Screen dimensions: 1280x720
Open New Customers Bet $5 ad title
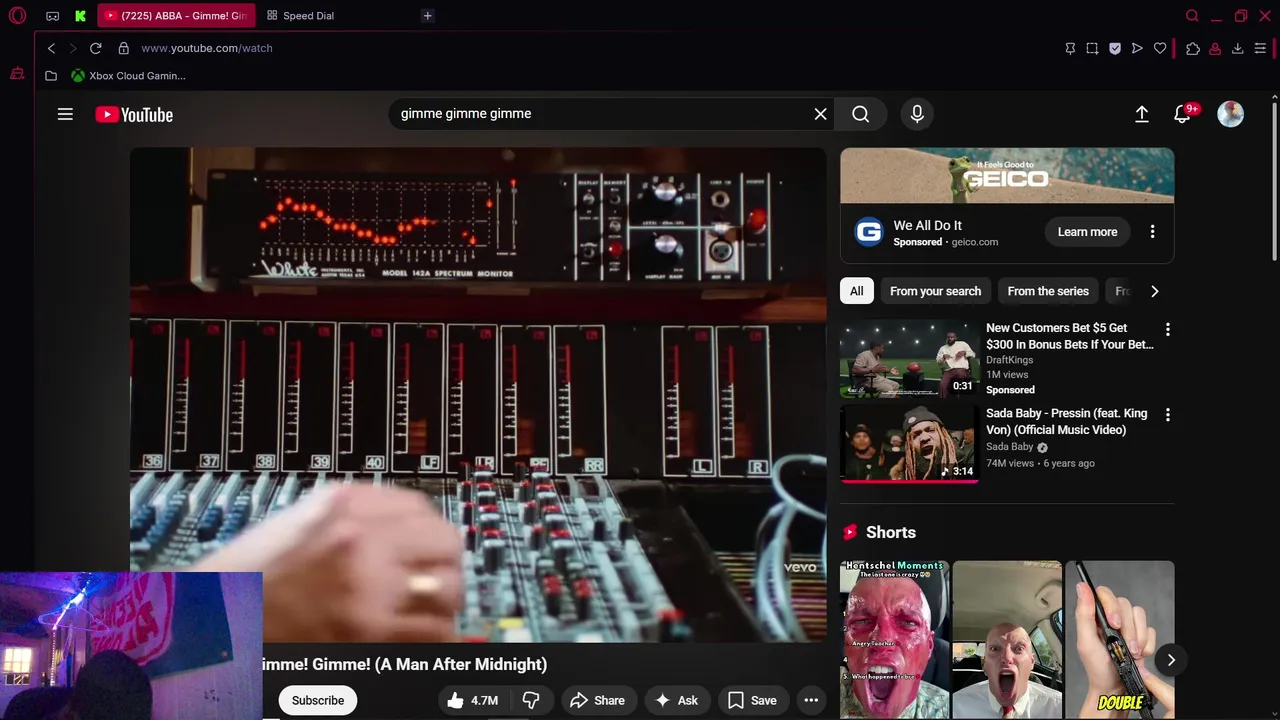(x=1069, y=336)
